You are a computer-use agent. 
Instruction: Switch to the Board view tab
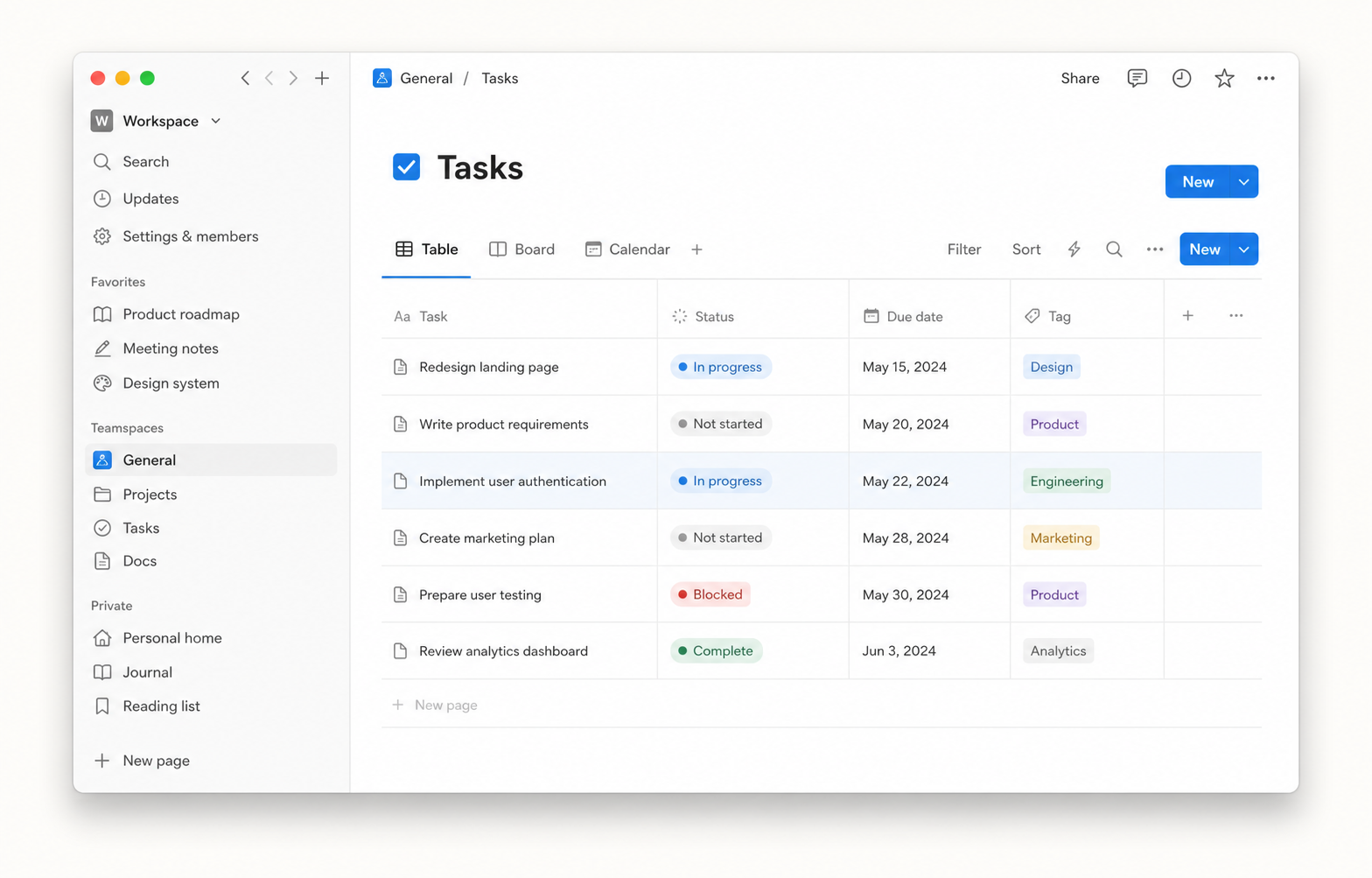pyautogui.click(x=522, y=249)
